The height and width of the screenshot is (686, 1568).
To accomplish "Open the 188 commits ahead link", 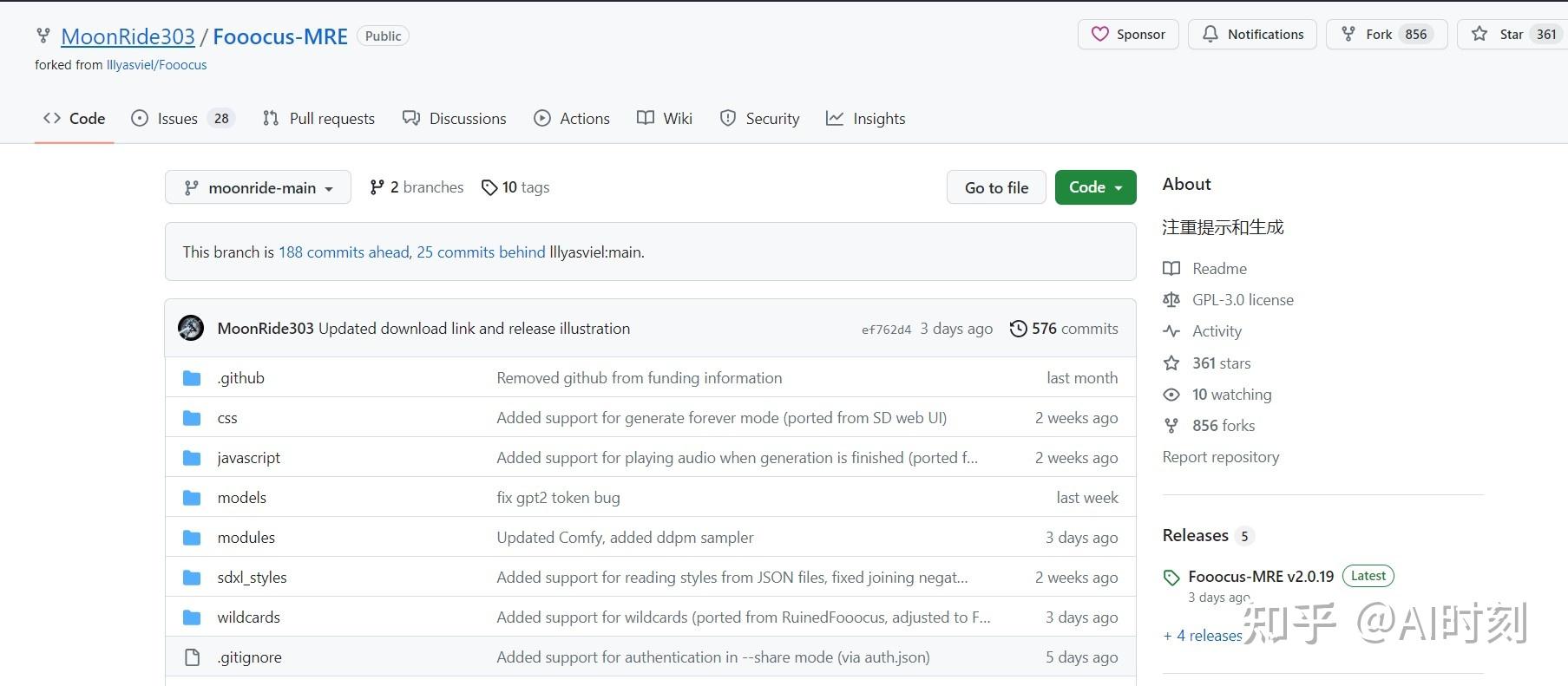I will coord(344,252).
